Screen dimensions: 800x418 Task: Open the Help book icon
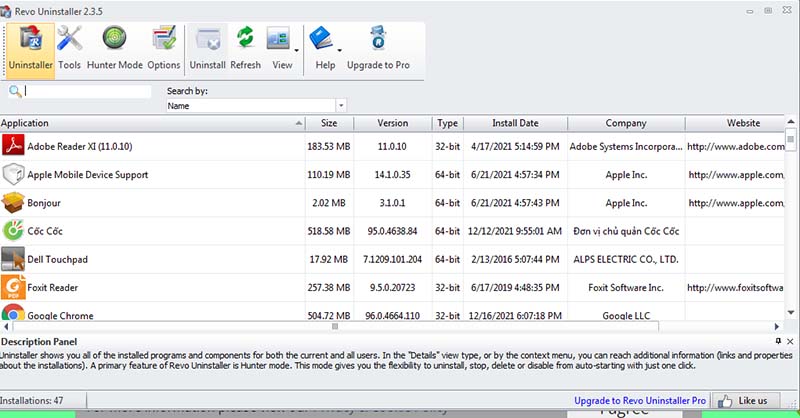click(321, 38)
